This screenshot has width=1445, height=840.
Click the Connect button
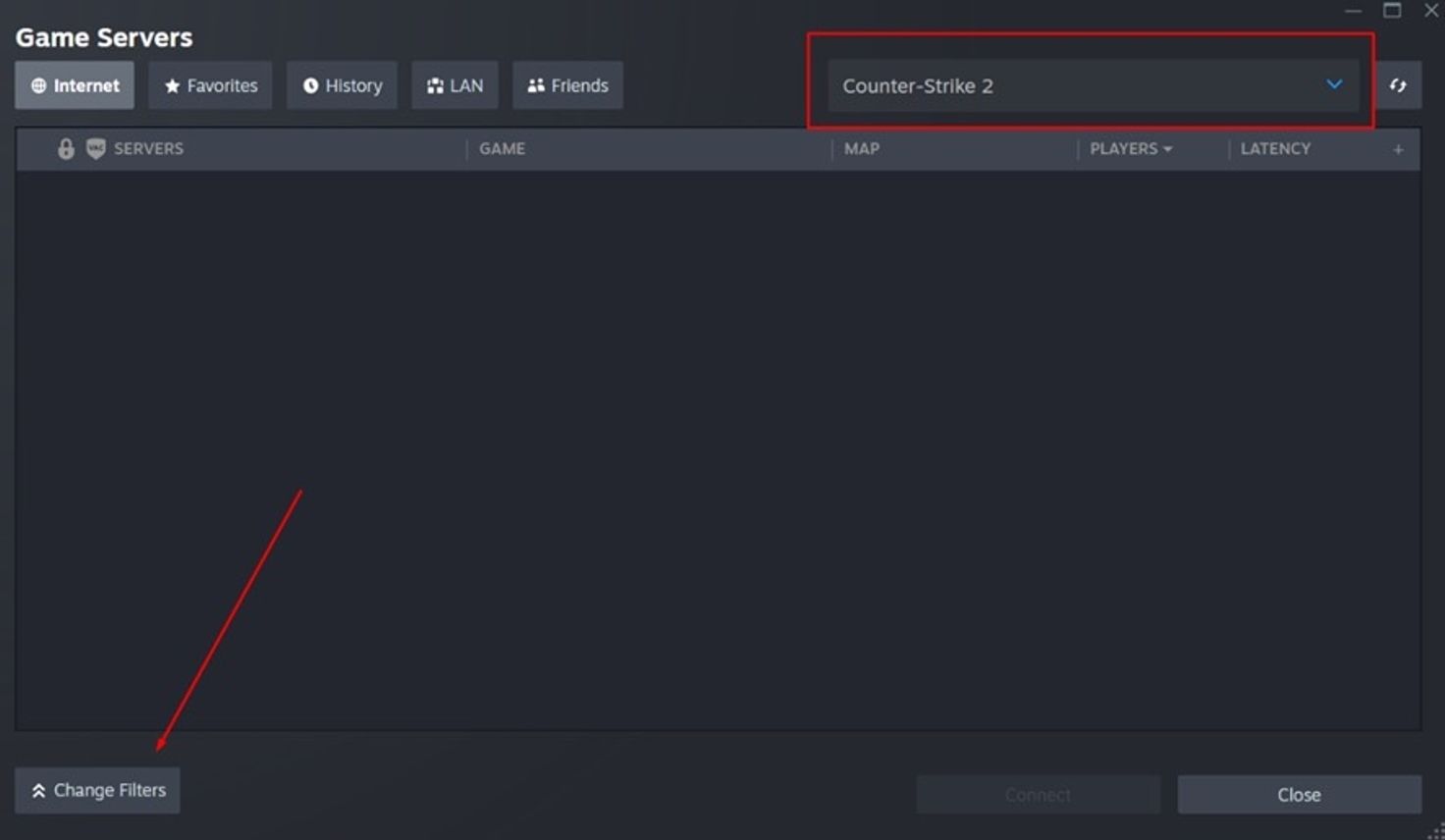coord(1037,794)
